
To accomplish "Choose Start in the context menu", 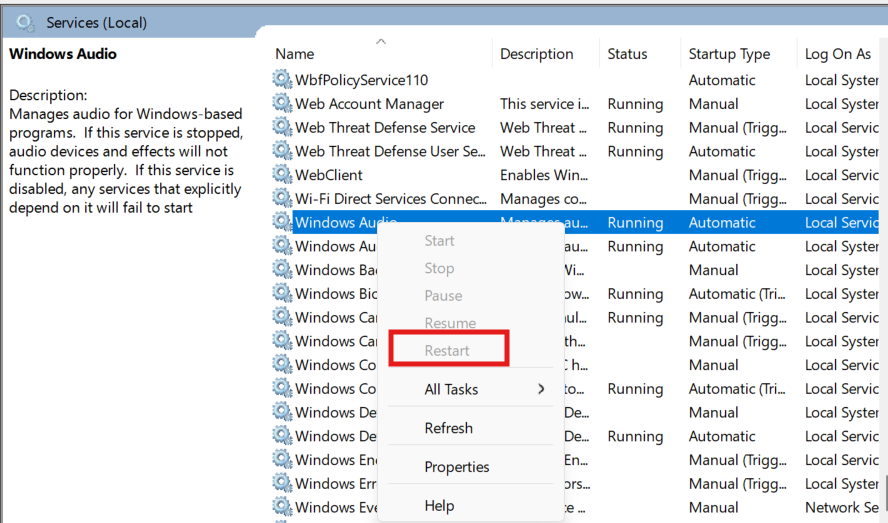I will coord(439,241).
